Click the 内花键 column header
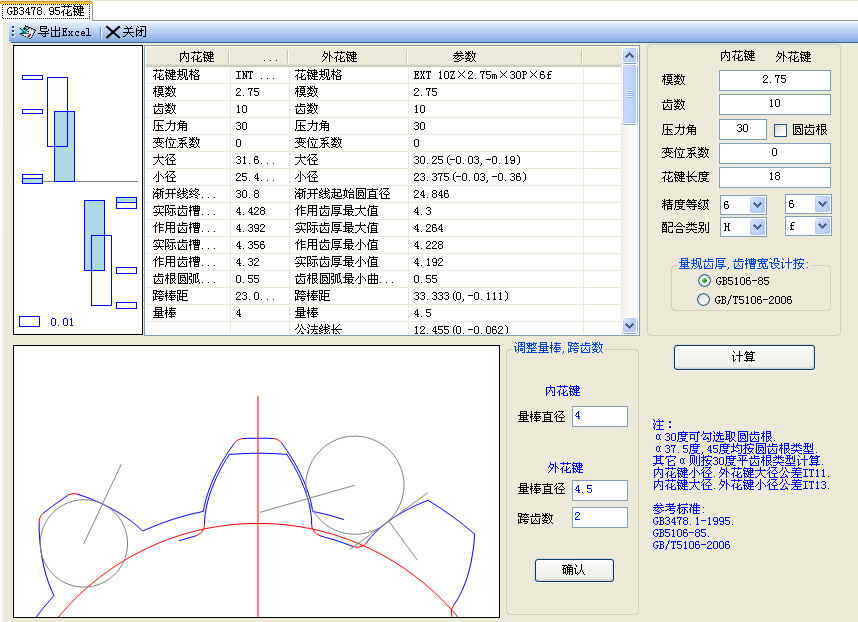858x622 pixels. (x=188, y=57)
